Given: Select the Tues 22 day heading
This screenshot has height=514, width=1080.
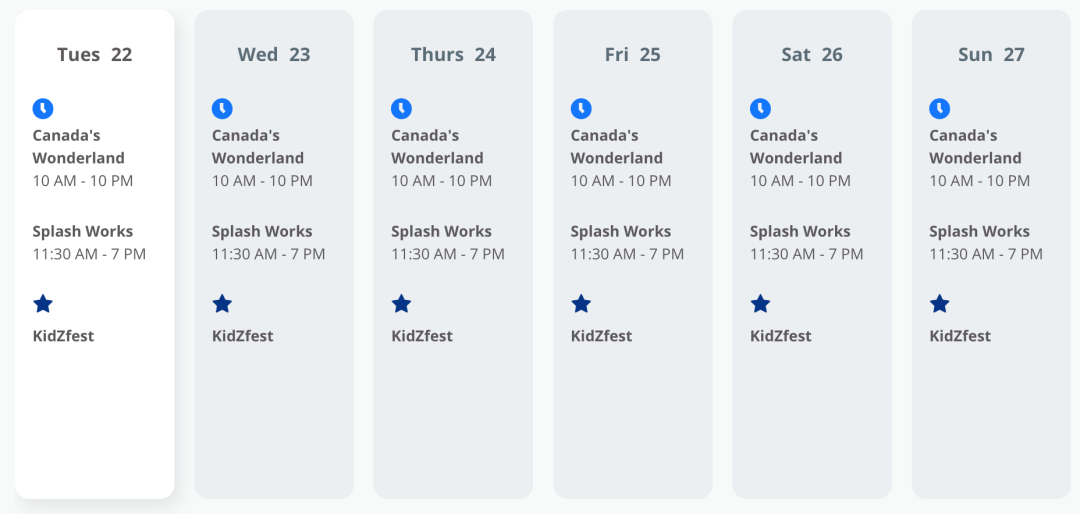Looking at the screenshot, I should tap(94, 54).
